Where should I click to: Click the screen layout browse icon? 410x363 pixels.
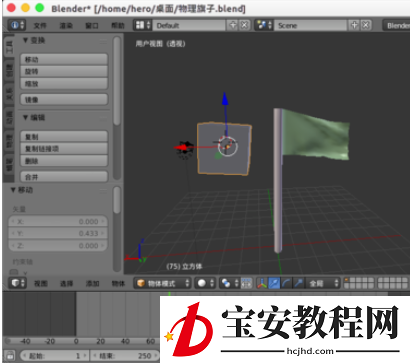pos(142,25)
